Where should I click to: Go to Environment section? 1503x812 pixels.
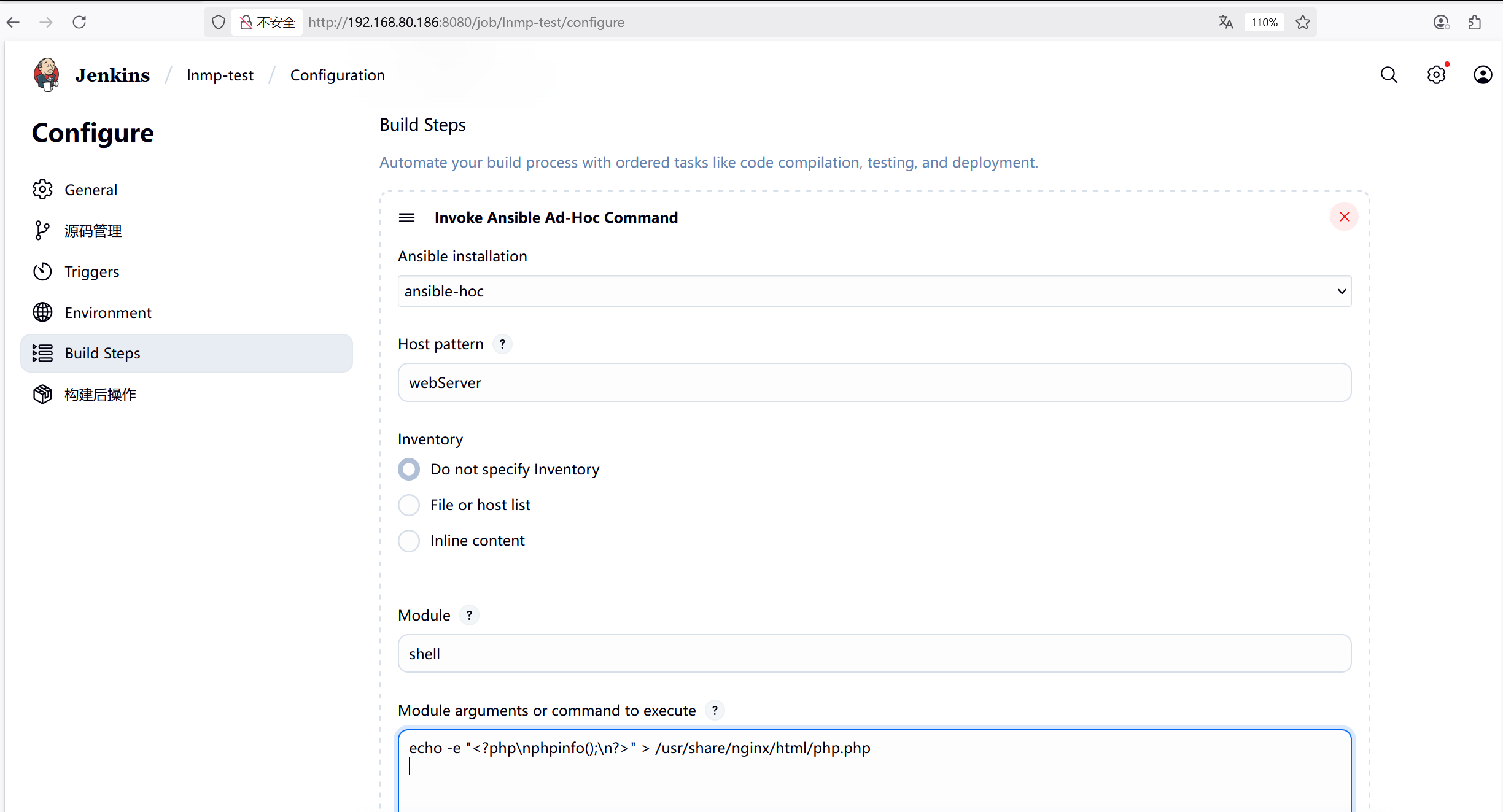click(x=187, y=312)
